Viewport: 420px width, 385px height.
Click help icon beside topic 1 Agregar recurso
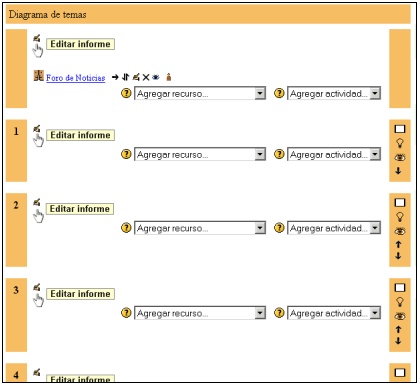tap(126, 154)
